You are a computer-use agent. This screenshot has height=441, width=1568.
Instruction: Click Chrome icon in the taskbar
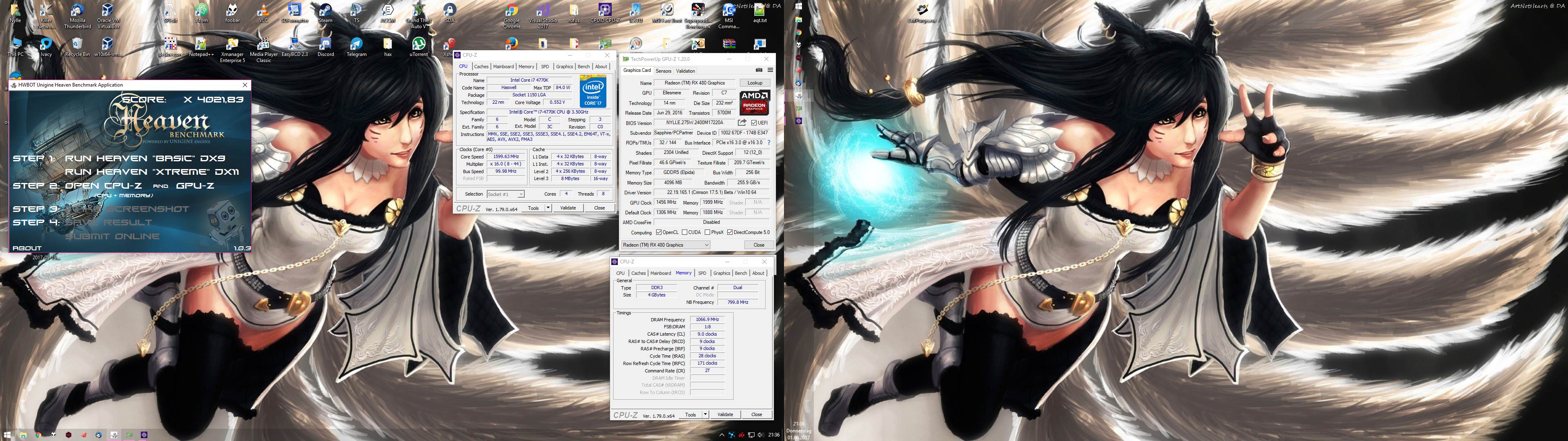(x=38, y=435)
